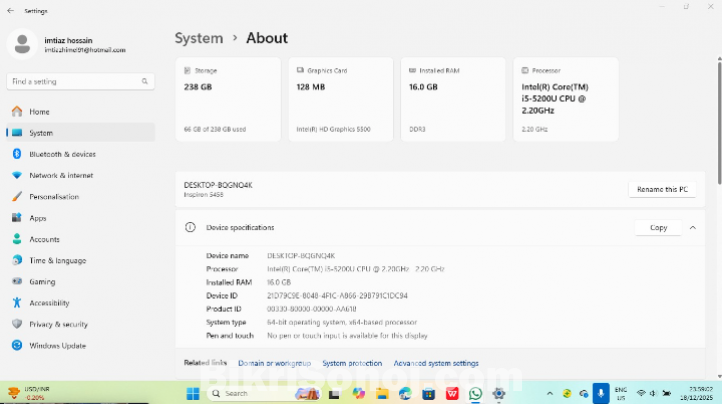Go to Gaming settings
Viewport: 722px width, 404px height.
(x=81, y=281)
